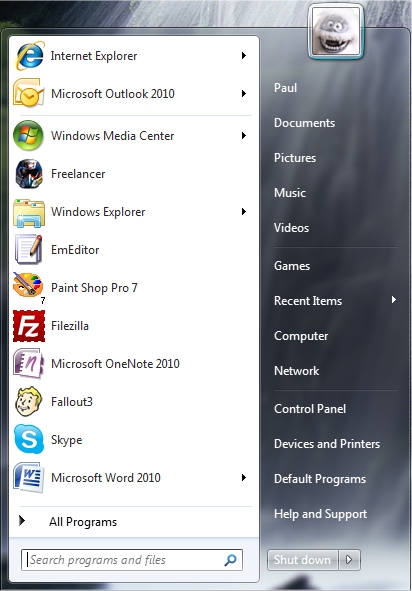Viewport: 412px width, 591px height.
Task: Open the Documents library
Action: pyautogui.click(x=304, y=123)
